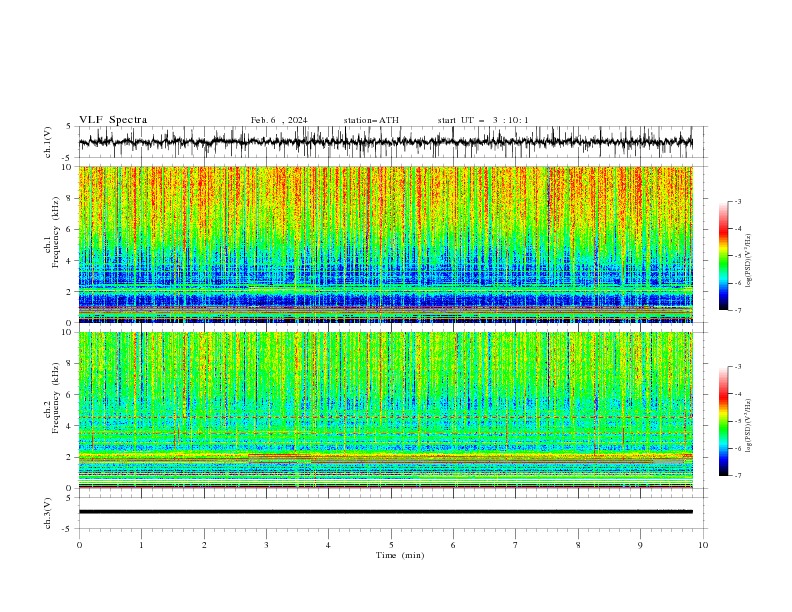Click the ch.1(V) axis "-5" tick label
The image size is (792, 612).
[x=68, y=158]
